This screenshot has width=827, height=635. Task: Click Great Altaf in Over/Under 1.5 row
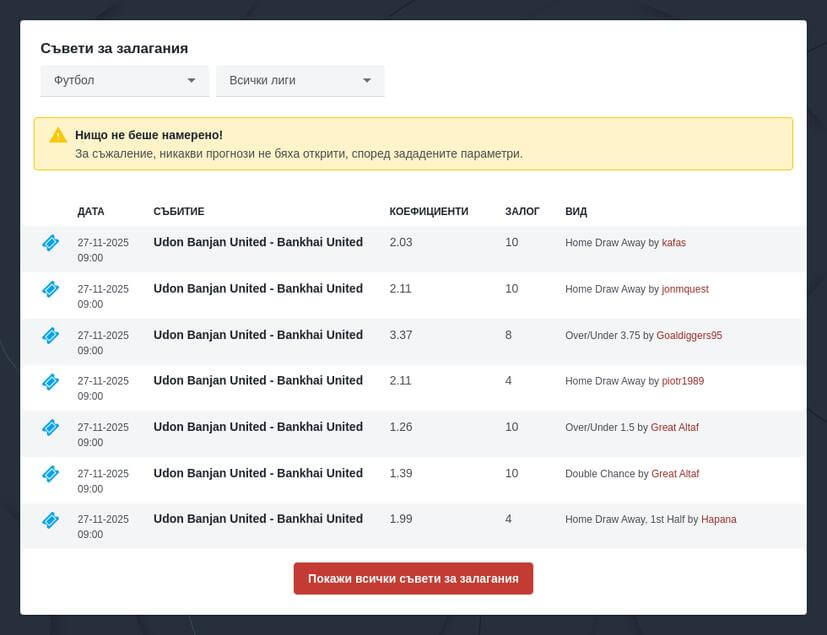click(x=675, y=427)
